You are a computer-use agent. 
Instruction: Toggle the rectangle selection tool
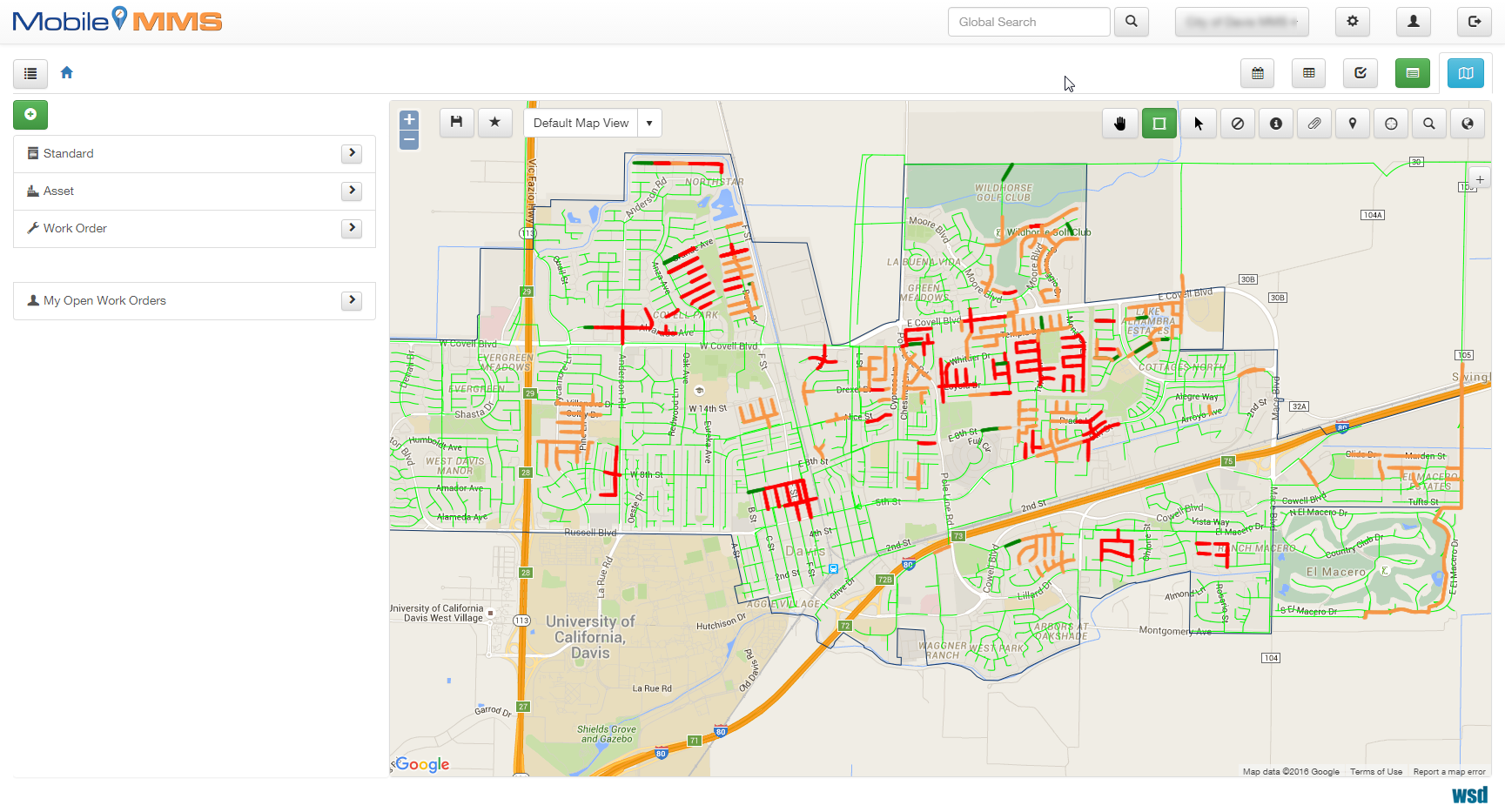point(1159,124)
